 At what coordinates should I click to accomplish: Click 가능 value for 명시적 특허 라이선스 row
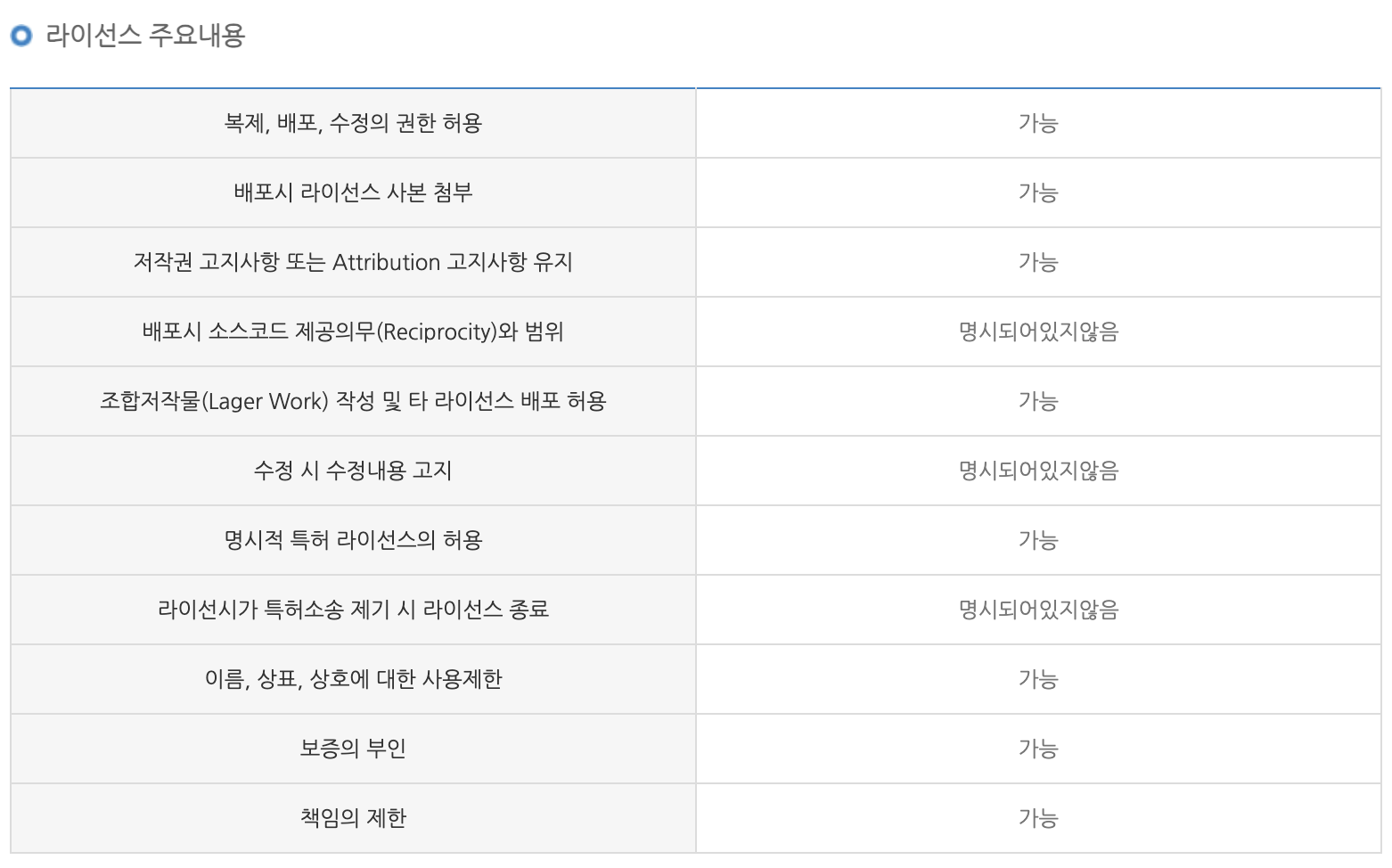pos(1038,540)
